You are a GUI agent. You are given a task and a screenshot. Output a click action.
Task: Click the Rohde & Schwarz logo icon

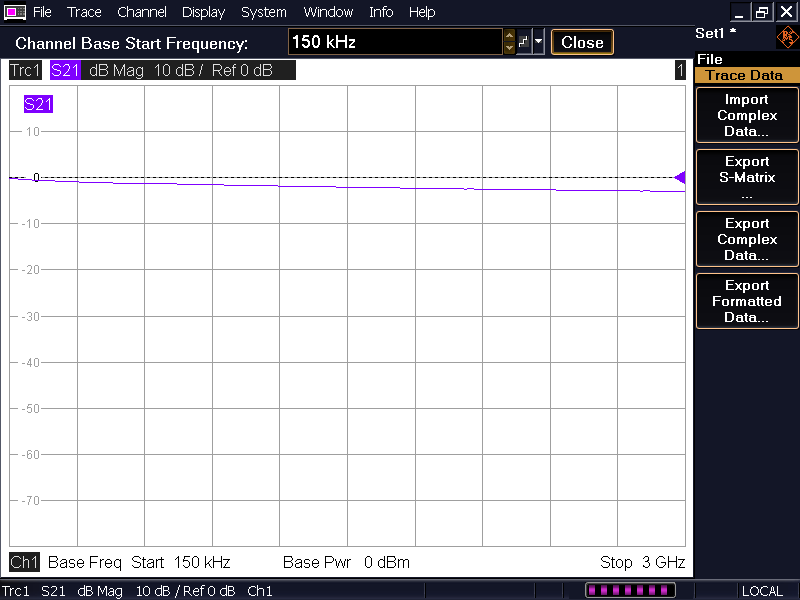[787, 38]
